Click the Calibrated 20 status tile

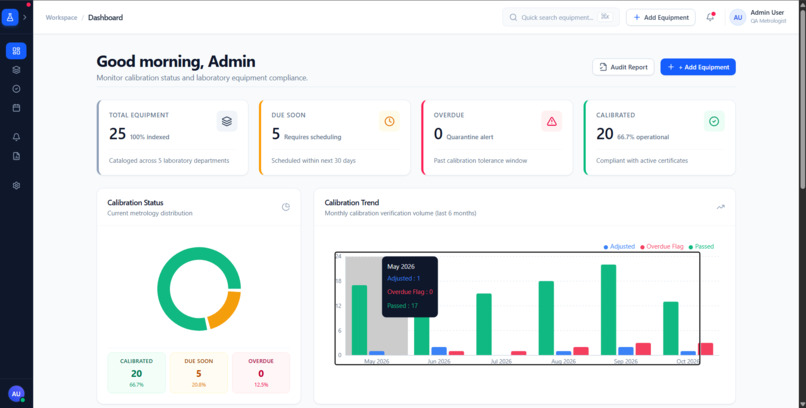[x=136, y=373]
